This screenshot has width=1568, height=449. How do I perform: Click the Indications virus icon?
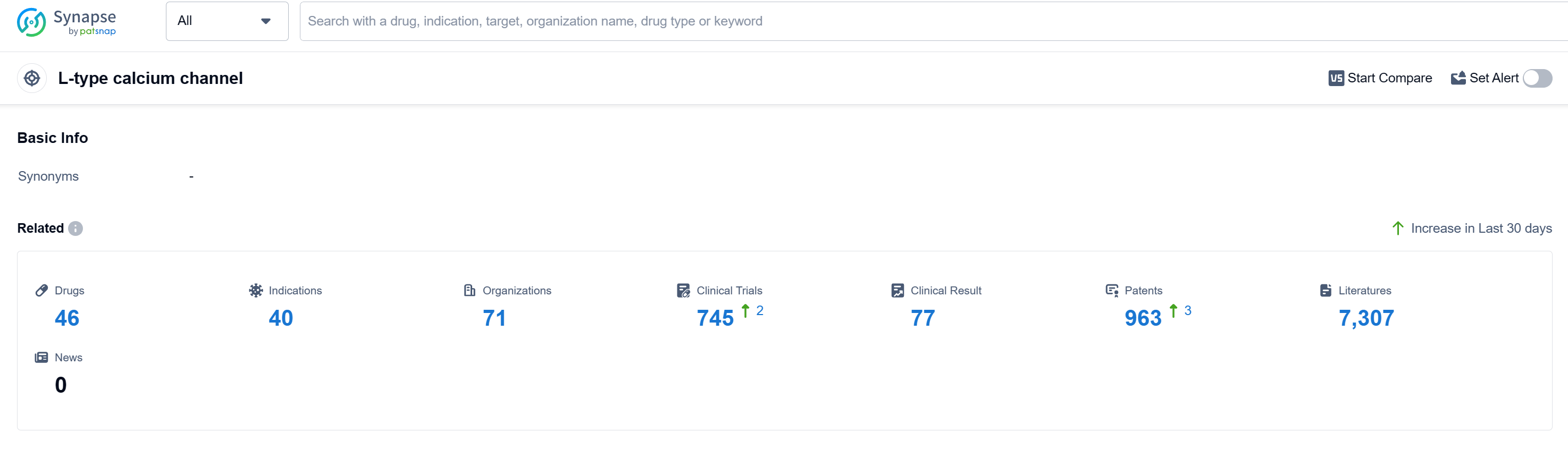pyautogui.click(x=256, y=291)
